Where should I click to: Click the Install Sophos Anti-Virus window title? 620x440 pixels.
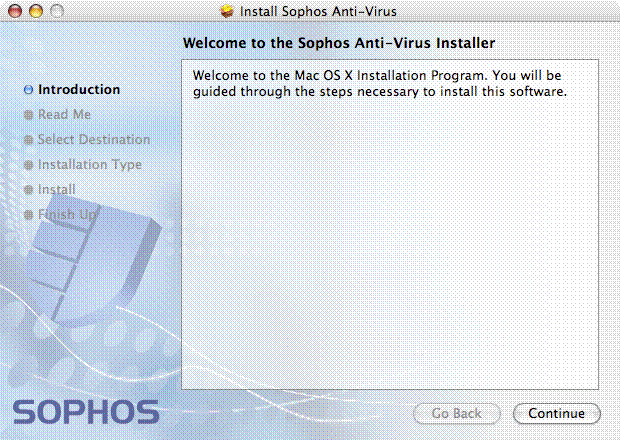tap(318, 11)
